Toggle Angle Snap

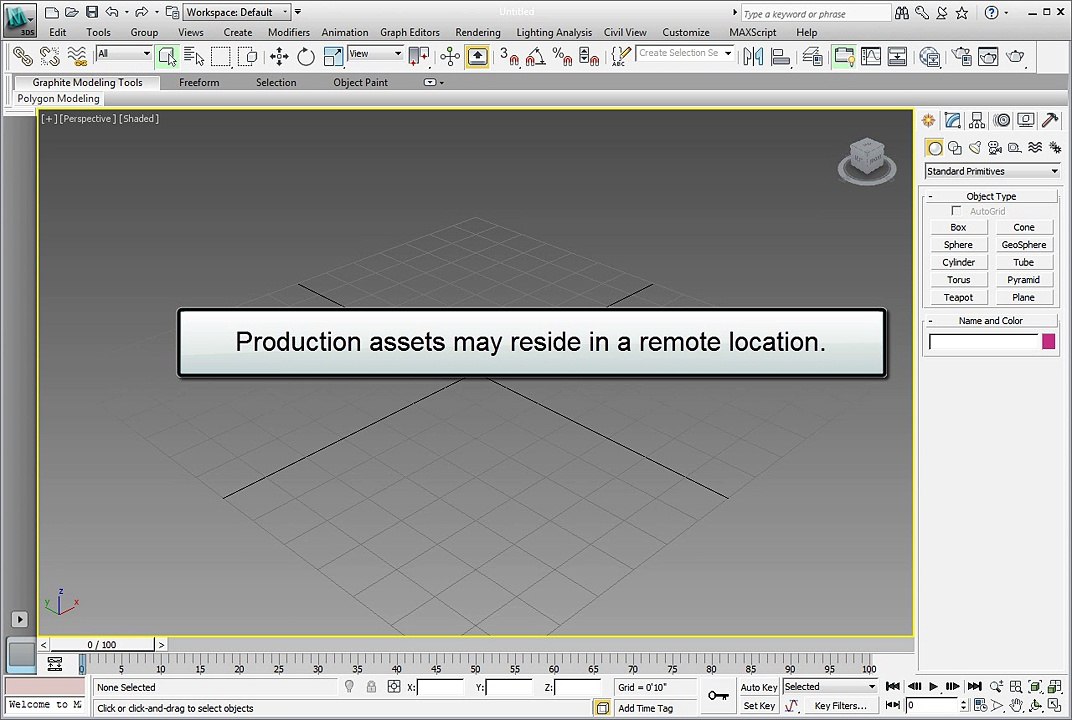click(535, 56)
